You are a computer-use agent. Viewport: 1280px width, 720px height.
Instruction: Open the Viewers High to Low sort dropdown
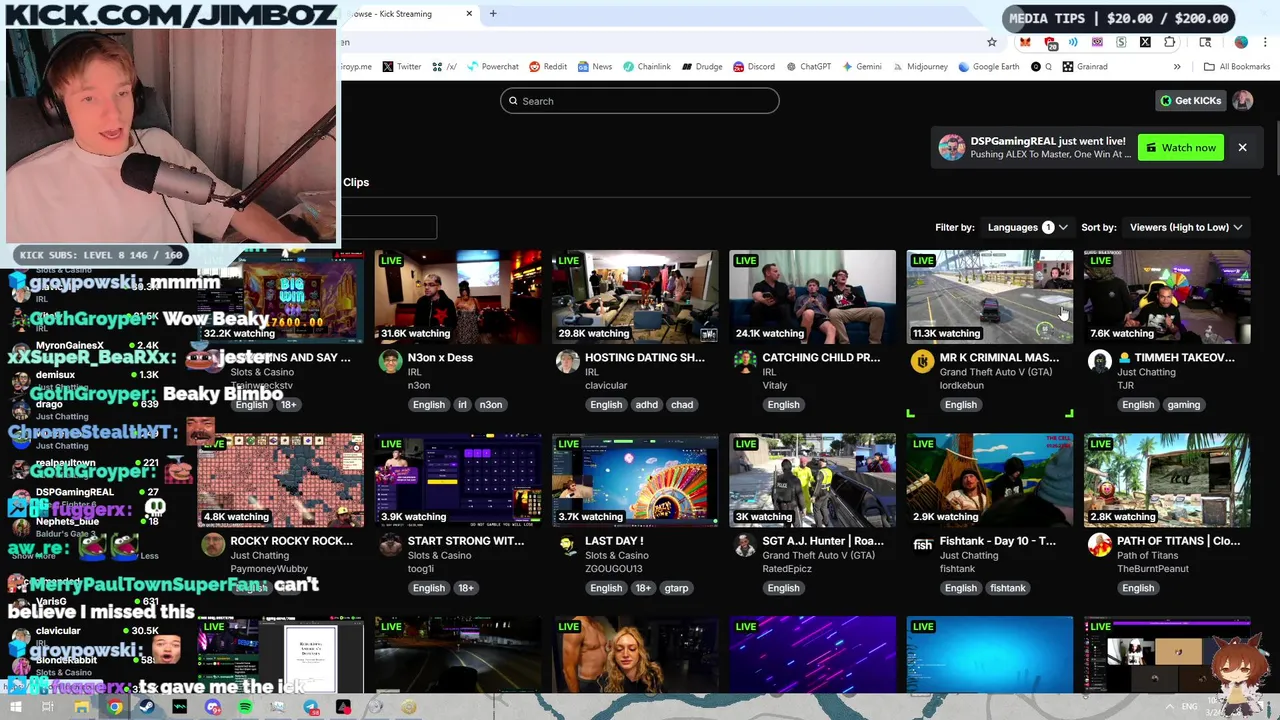1186,227
